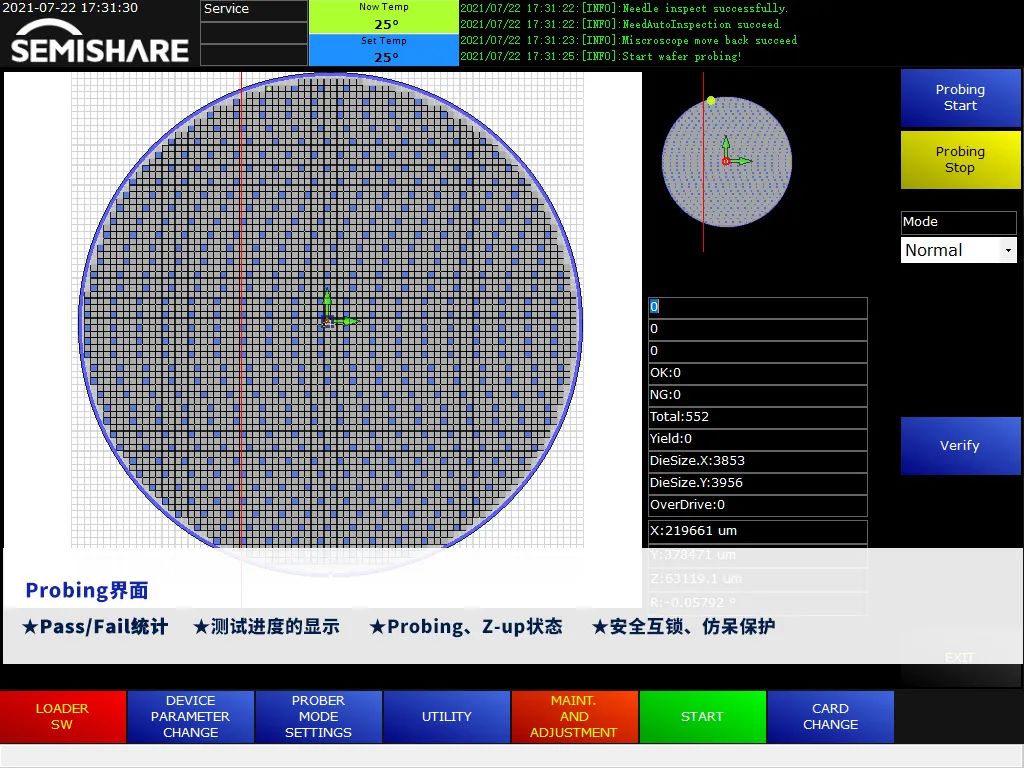This screenshot has height=768, width=1024.
Task: Open MAINT. AND ADJUSTMENT menu
Action: pos(574,716)
